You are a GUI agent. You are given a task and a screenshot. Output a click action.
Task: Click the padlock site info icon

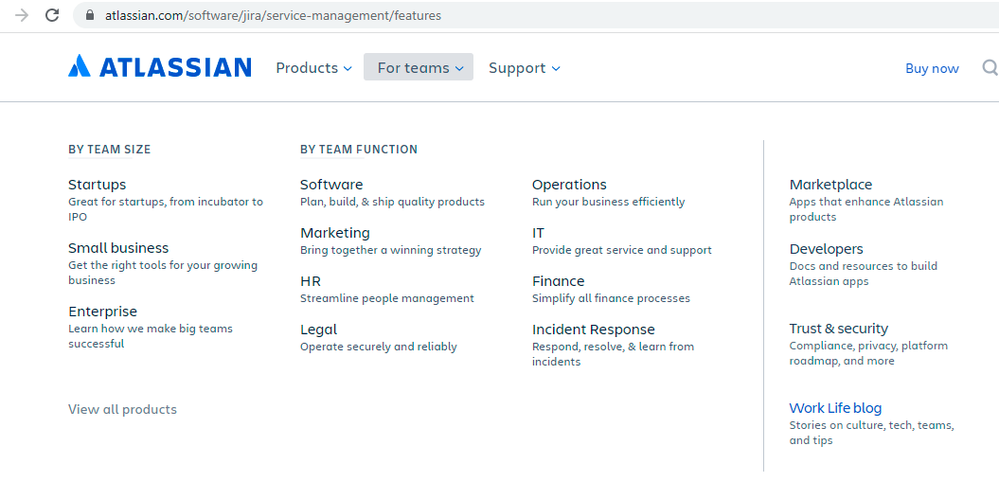[90, 15]
